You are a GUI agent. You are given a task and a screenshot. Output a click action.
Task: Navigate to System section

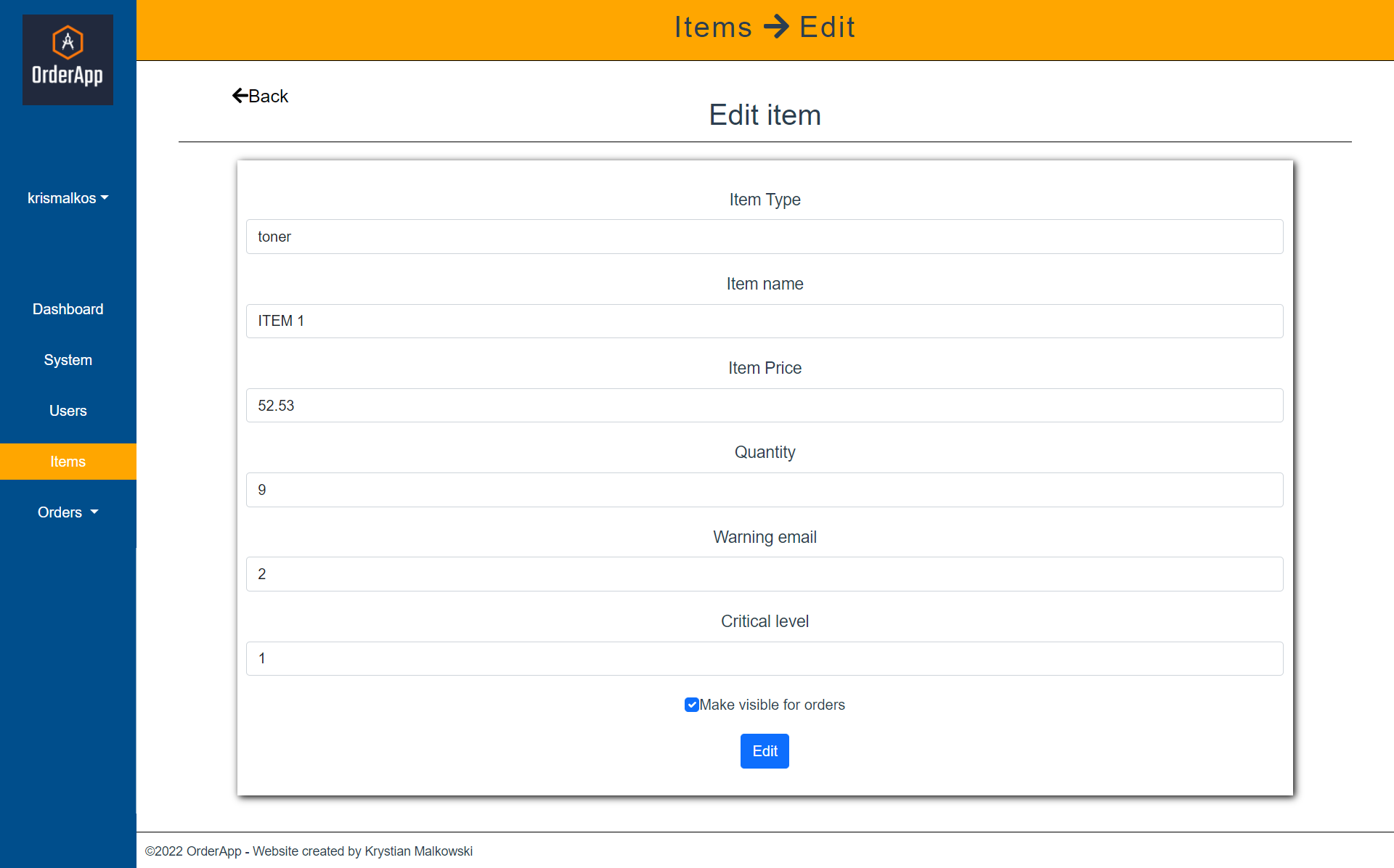pos(68,360)
